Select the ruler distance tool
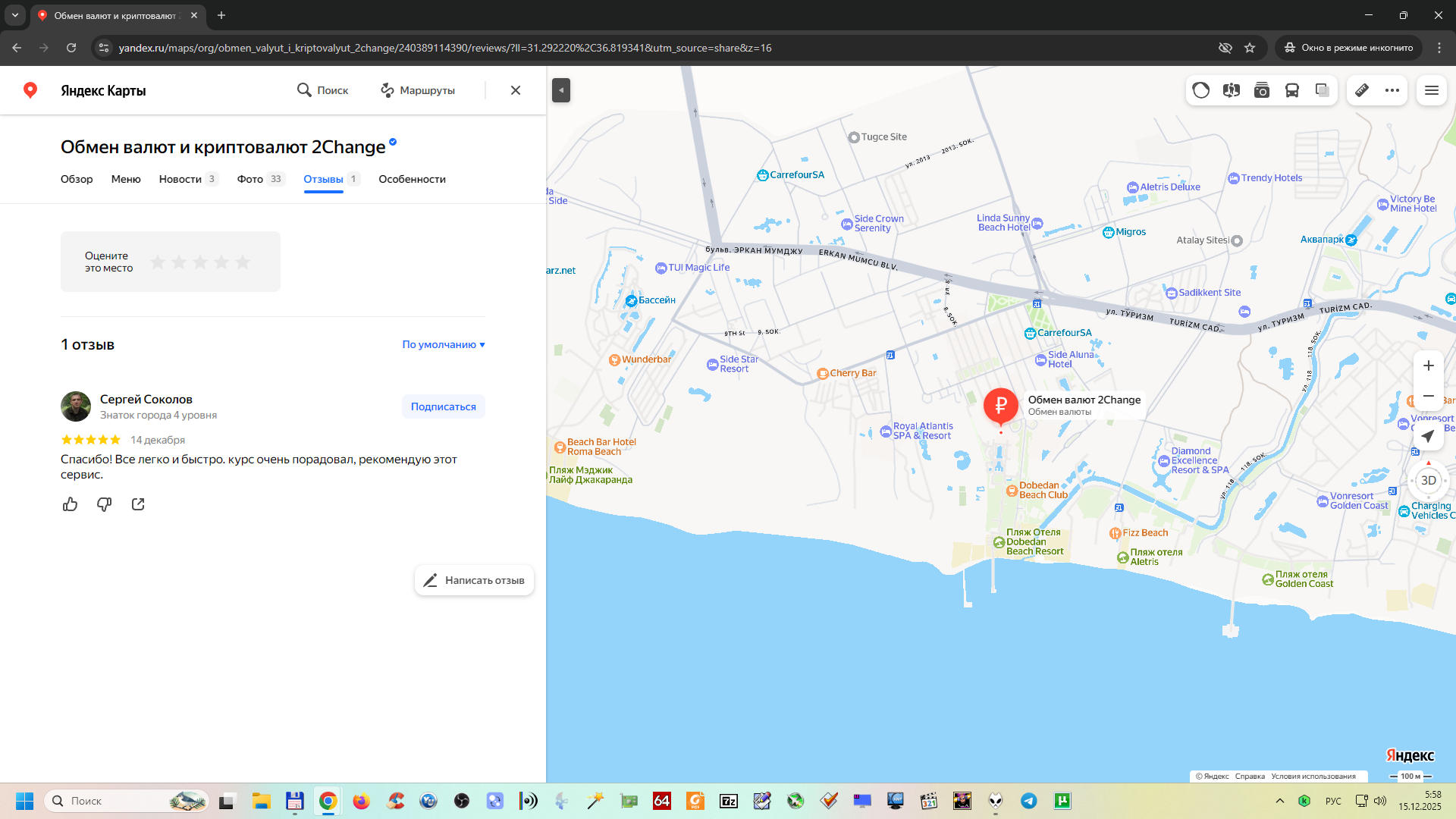The image size is (1456, 819). click(1362, 90)
